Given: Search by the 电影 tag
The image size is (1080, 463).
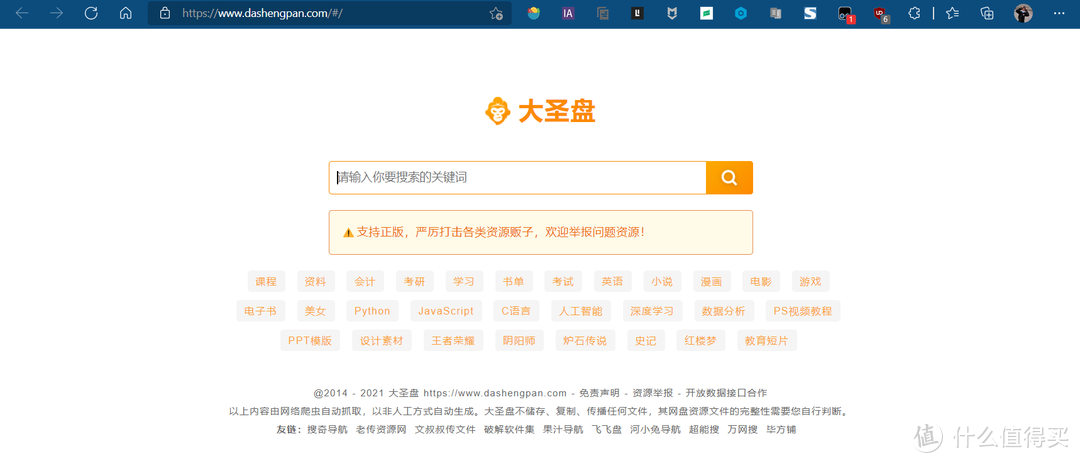Looking at the screenshot, I should [761, 281].
